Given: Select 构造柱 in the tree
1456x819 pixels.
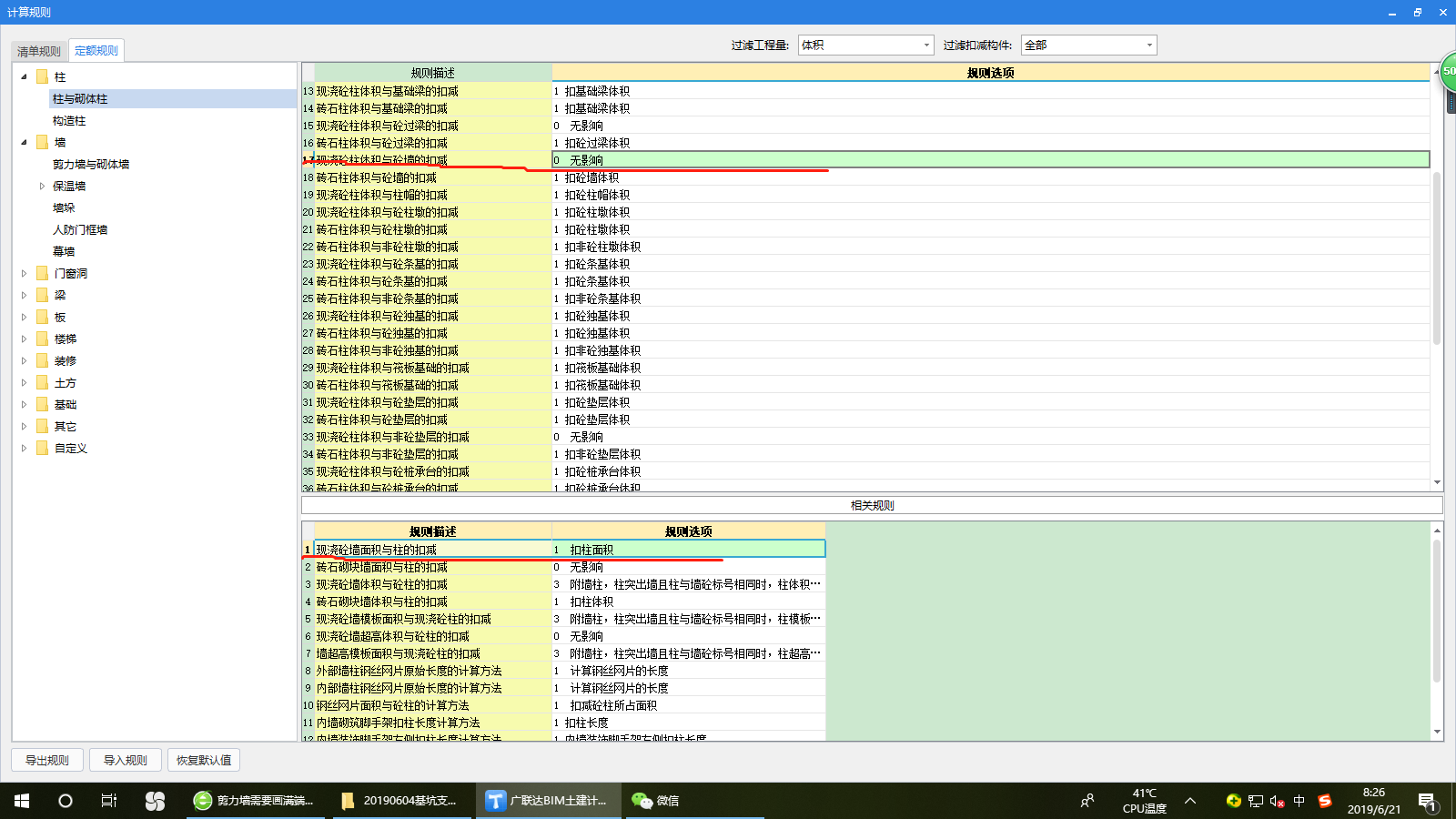Looking at the screenshot, I should coord(69,120).
